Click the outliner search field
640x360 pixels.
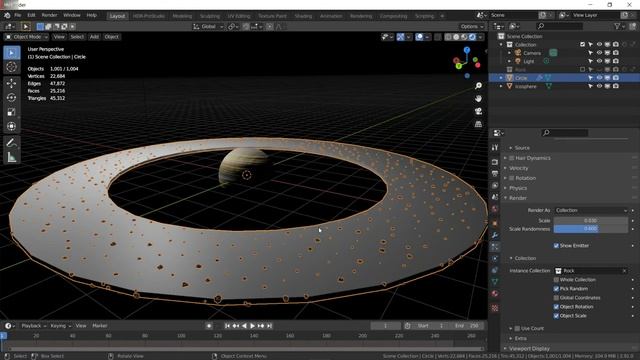click(560, 26)
